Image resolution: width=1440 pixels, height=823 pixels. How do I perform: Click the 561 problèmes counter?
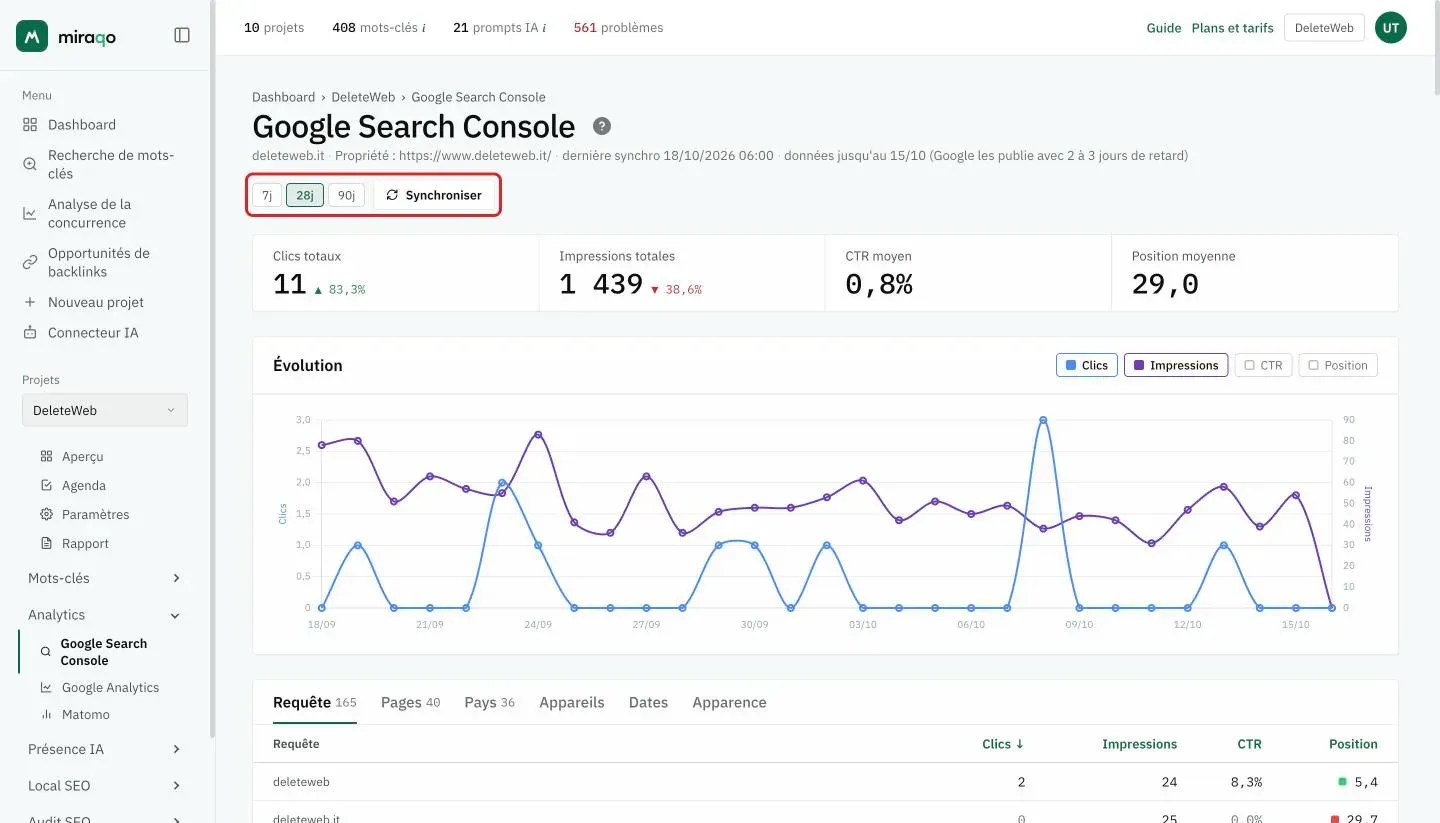[x=618, y=28]
